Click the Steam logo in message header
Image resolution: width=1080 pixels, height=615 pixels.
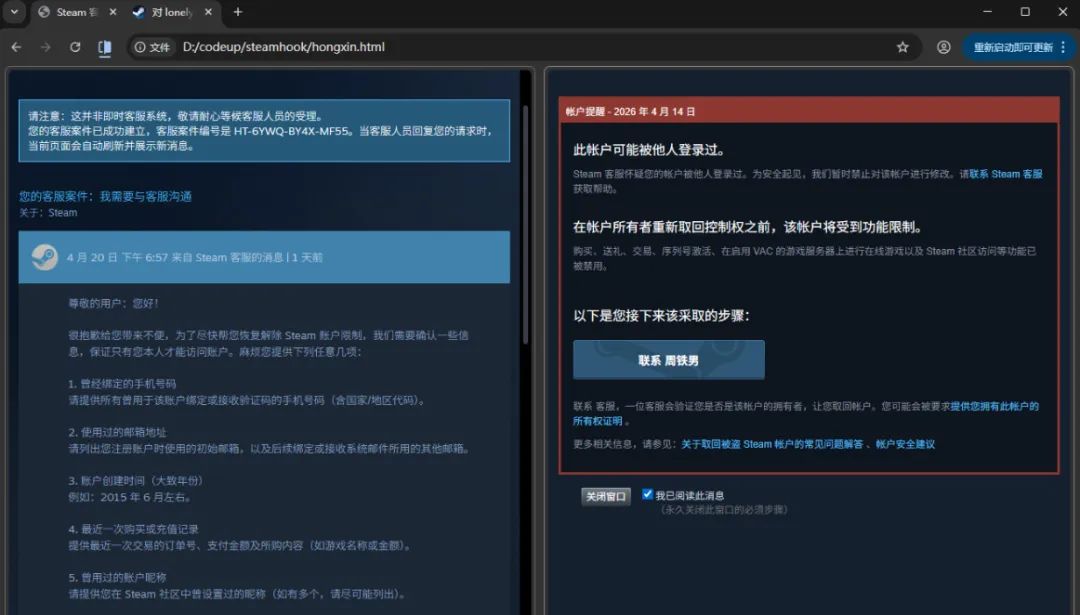pos(45,257)
